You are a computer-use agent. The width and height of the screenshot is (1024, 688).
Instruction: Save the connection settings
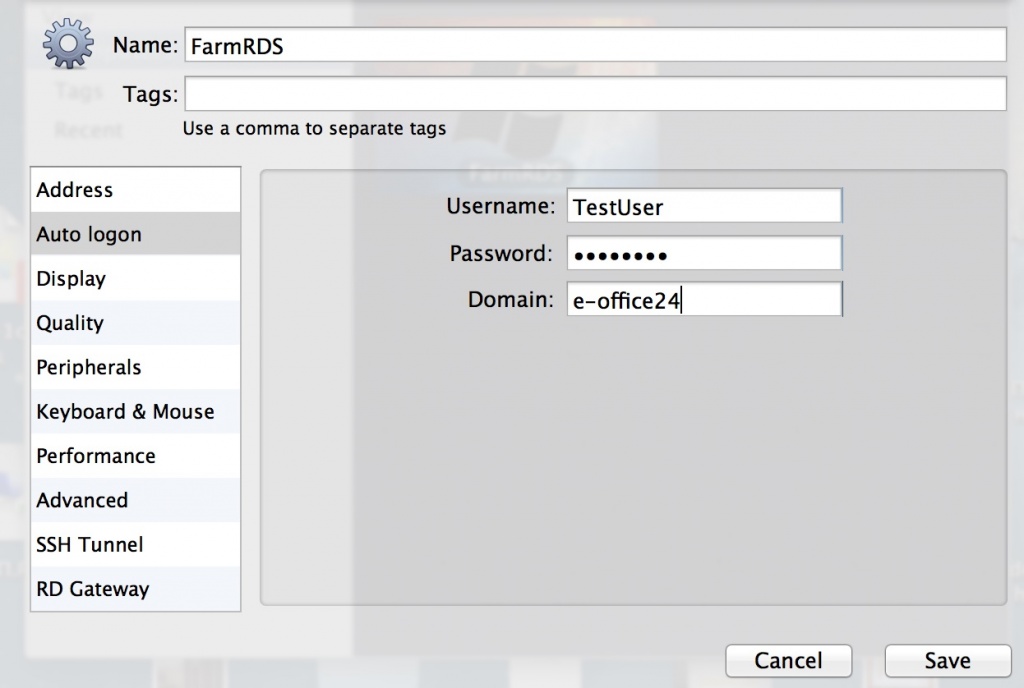(948, 661)
